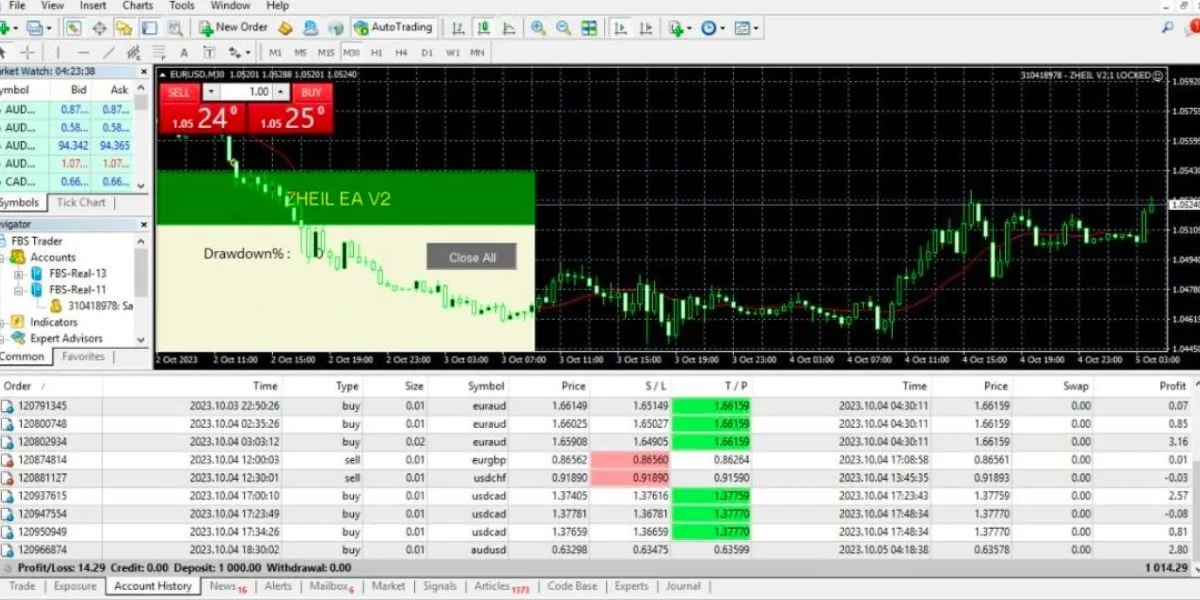This screenshot has width=1200, height=600.
Task: Zoom in on the chart
Action: pos(538,28)
